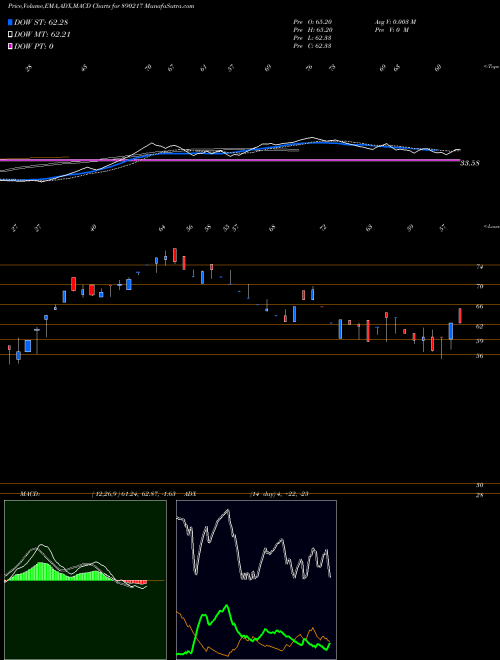Click the 'Avg V: 0.003 M' value
500x660 pixels.
[x=395, y=22]
